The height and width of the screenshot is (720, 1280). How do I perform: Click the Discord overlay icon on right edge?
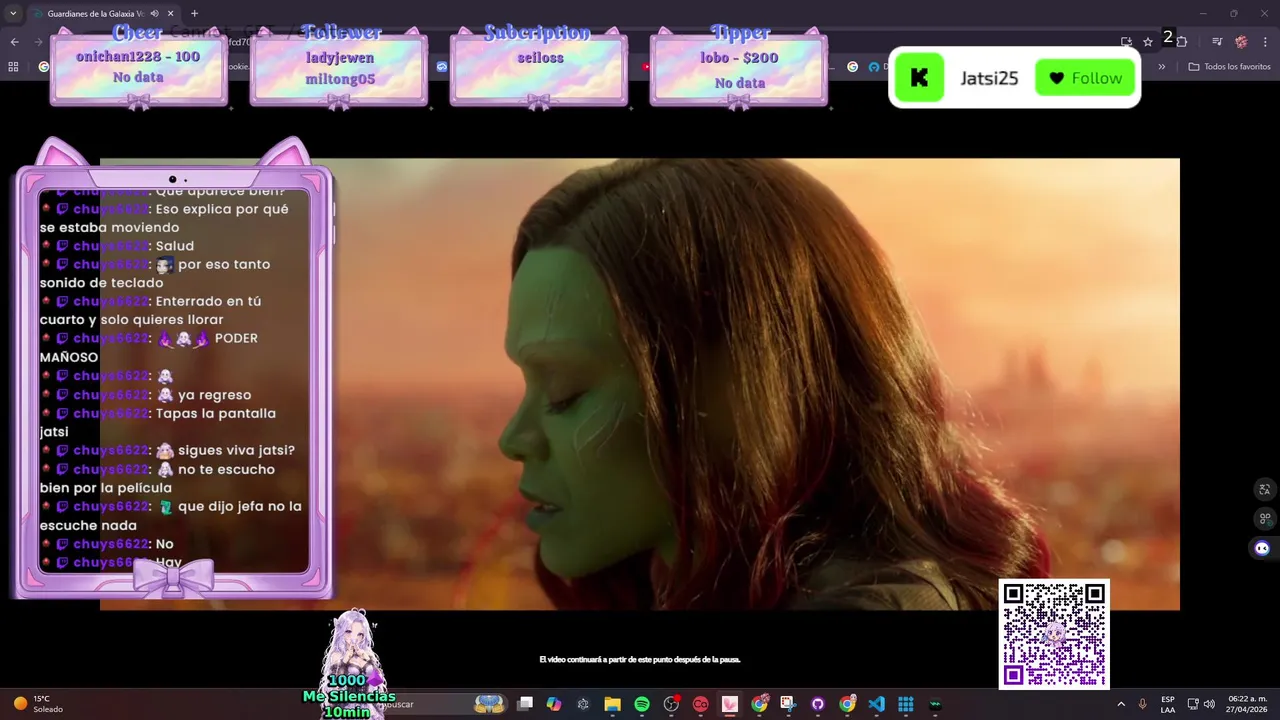pos(1262,548)
